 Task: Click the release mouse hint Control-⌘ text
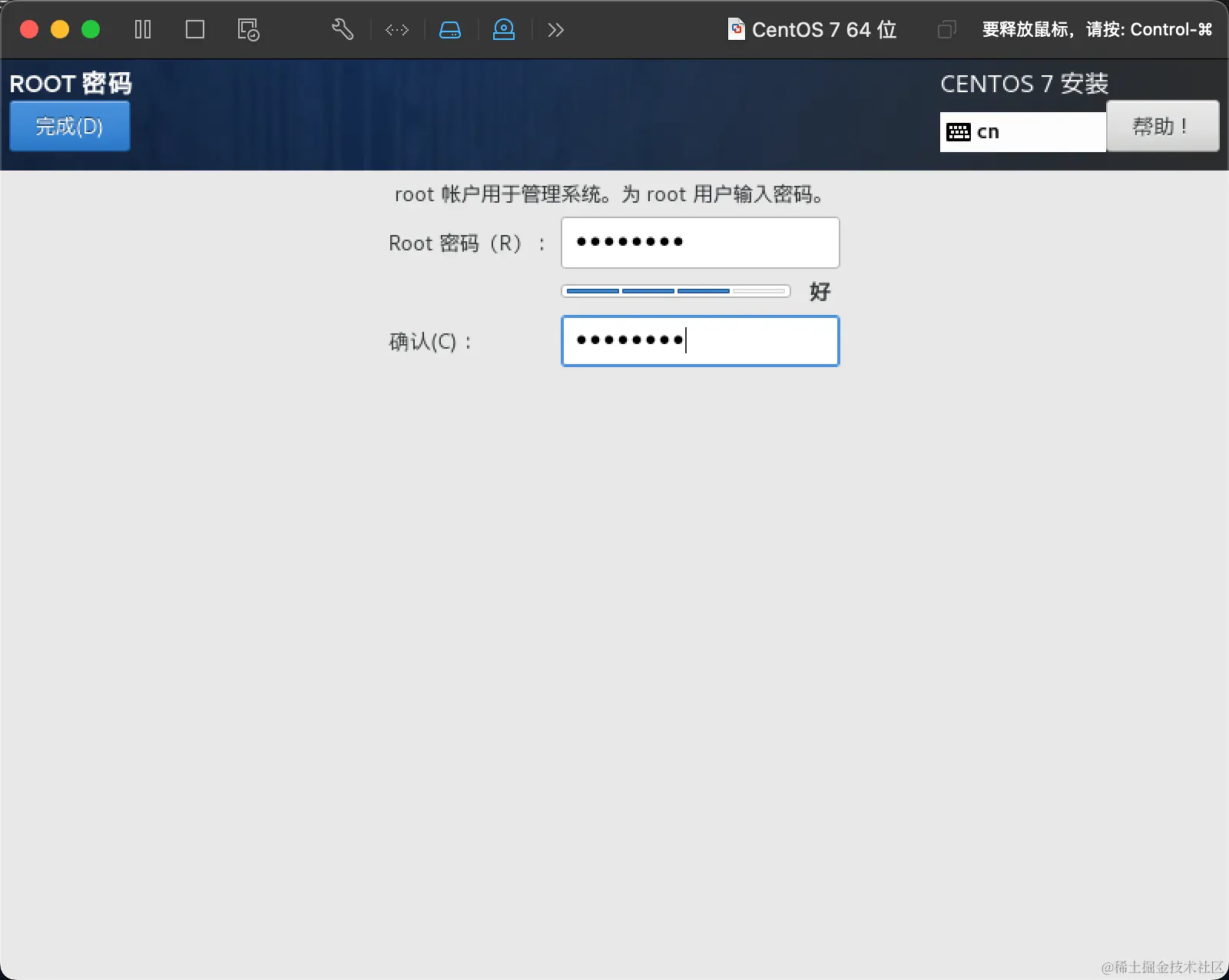coord(1097,30)
